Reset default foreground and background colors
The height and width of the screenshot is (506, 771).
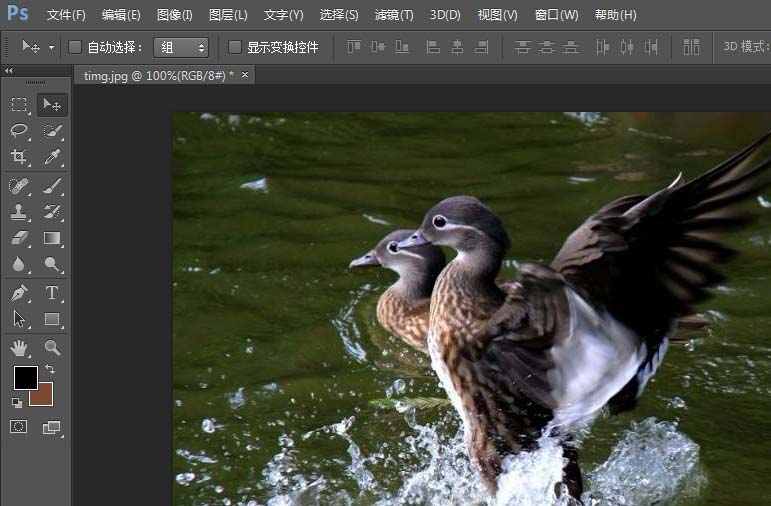[17, 403]
